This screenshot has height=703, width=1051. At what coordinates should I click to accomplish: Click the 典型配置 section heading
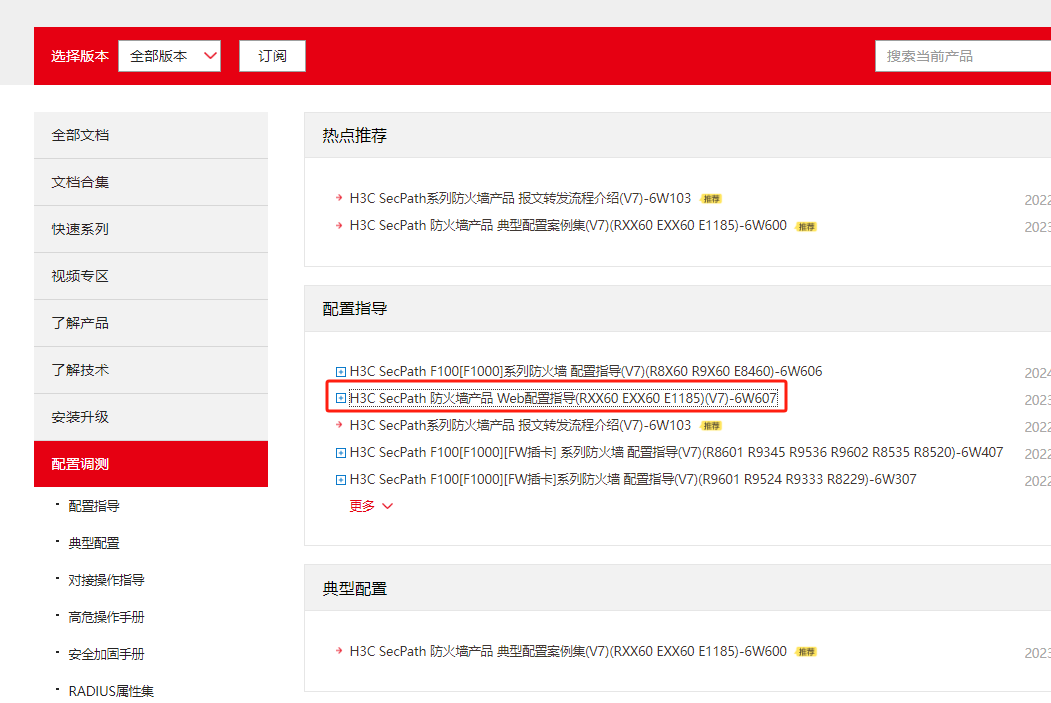(x=355, y=589)
